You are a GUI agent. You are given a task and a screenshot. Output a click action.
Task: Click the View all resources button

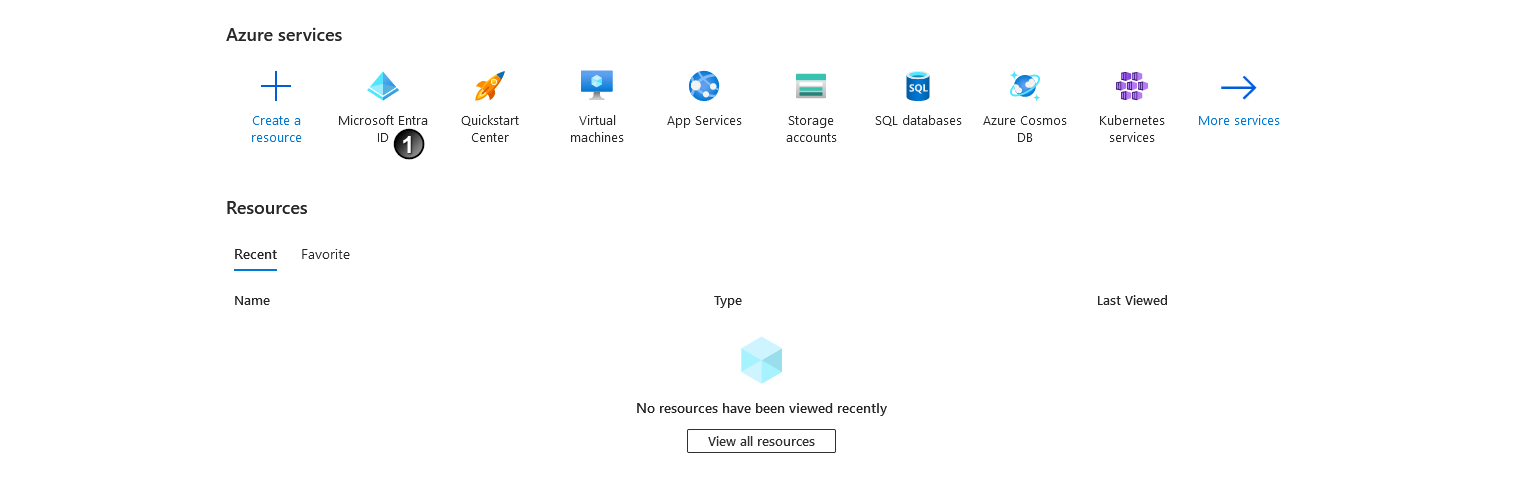click(x=761, y=441)
